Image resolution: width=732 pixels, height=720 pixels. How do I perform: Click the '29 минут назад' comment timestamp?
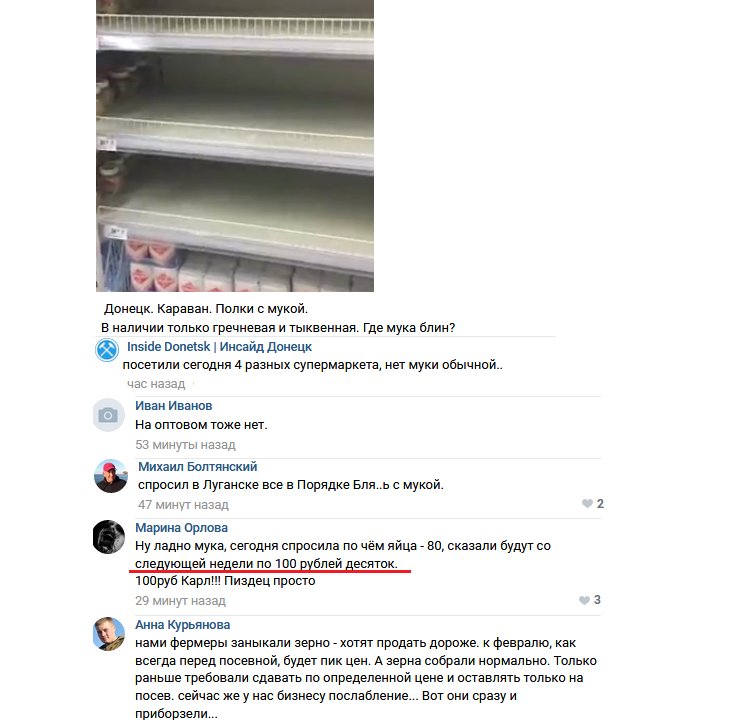coord(181,600)
